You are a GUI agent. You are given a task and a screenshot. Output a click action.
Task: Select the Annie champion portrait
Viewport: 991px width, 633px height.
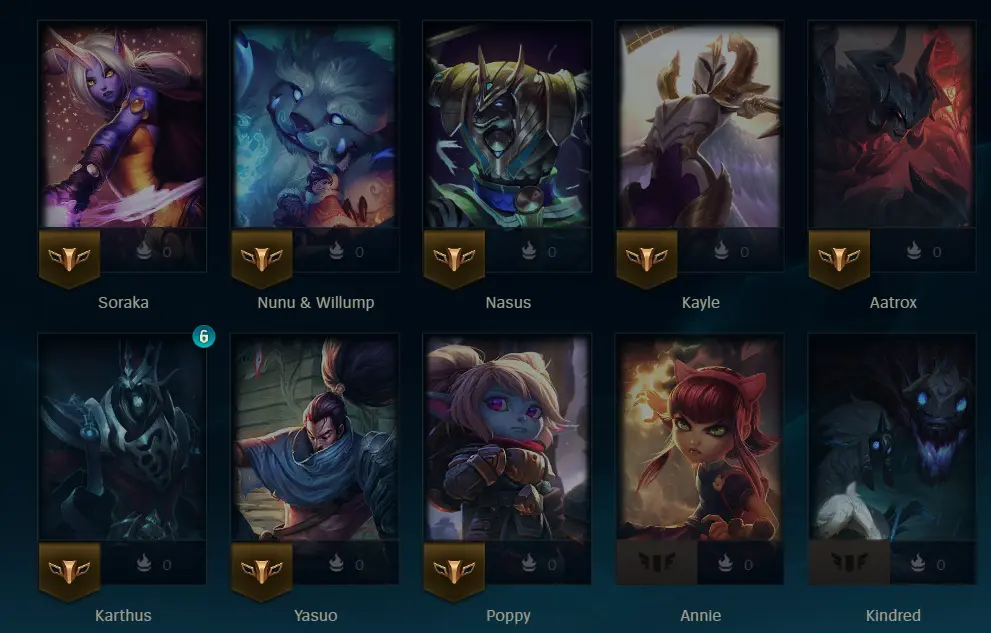(x=700, y=437)
